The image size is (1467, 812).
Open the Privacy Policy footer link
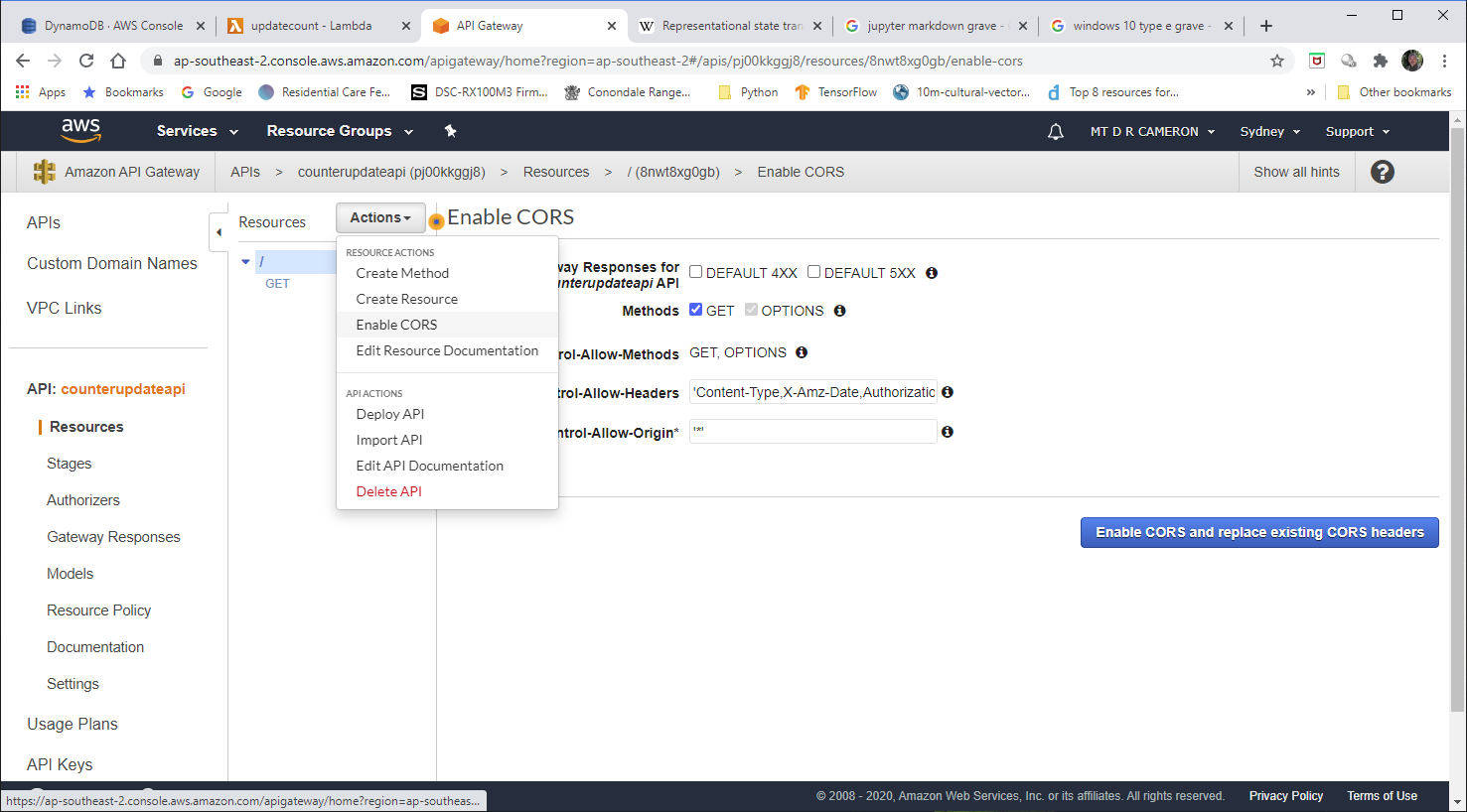click(x=1286, y=796)
